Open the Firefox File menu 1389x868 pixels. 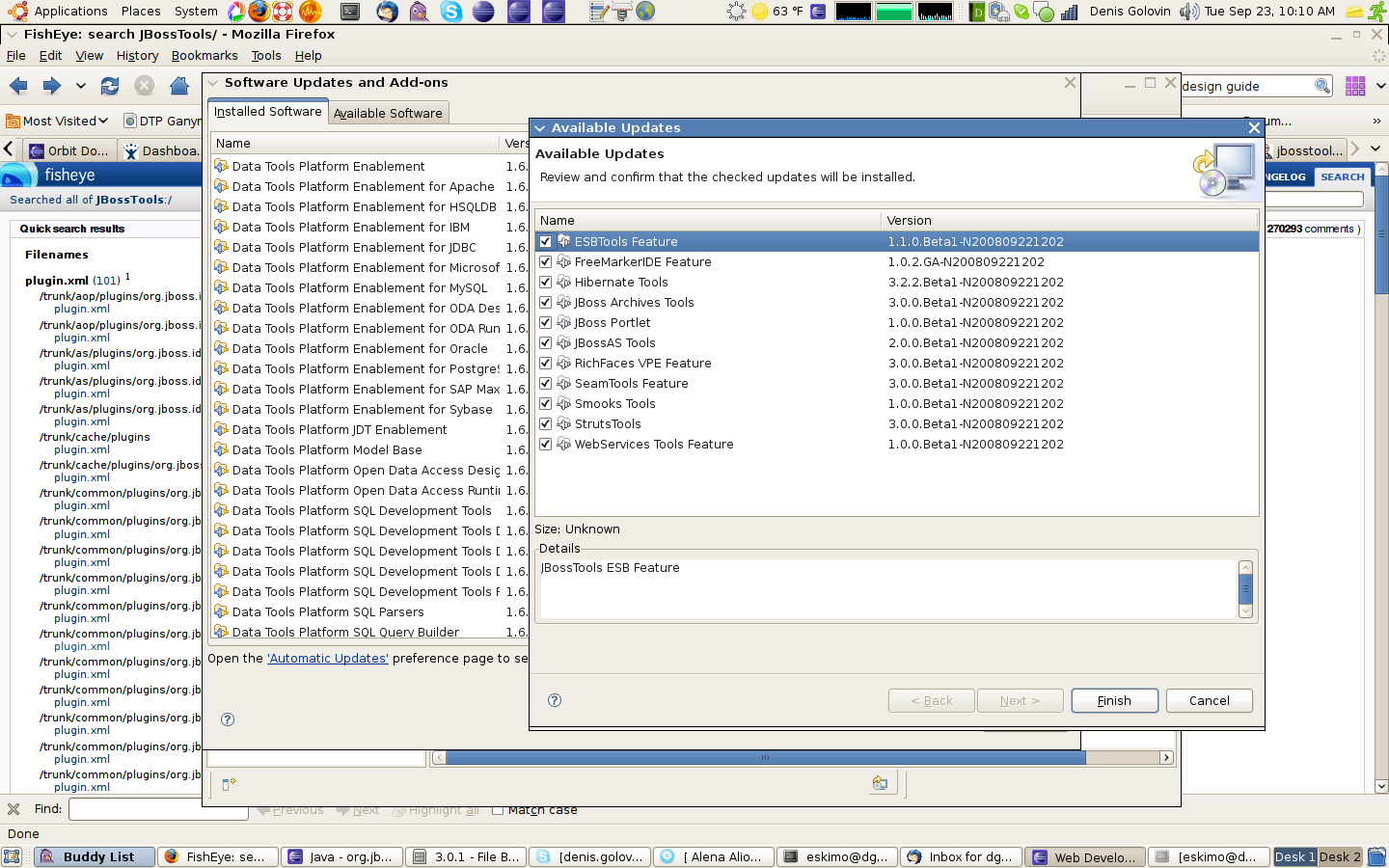pos(16,56)
